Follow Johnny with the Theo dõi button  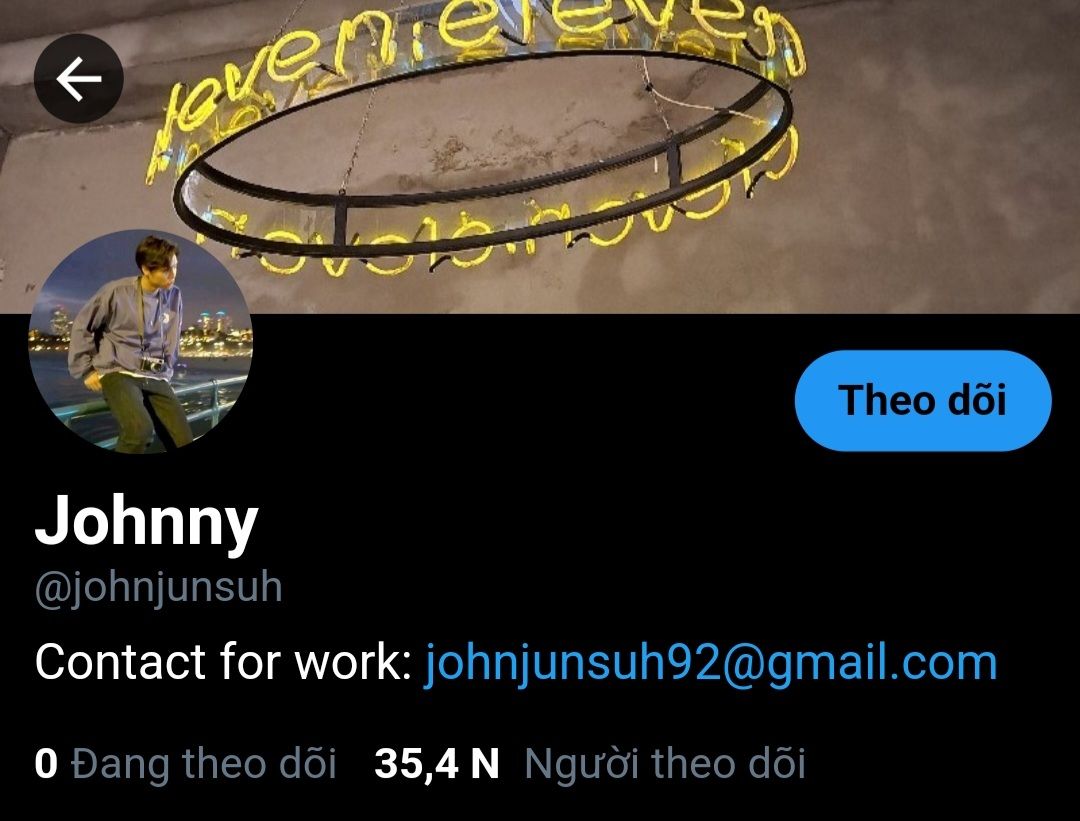(923, 400)
